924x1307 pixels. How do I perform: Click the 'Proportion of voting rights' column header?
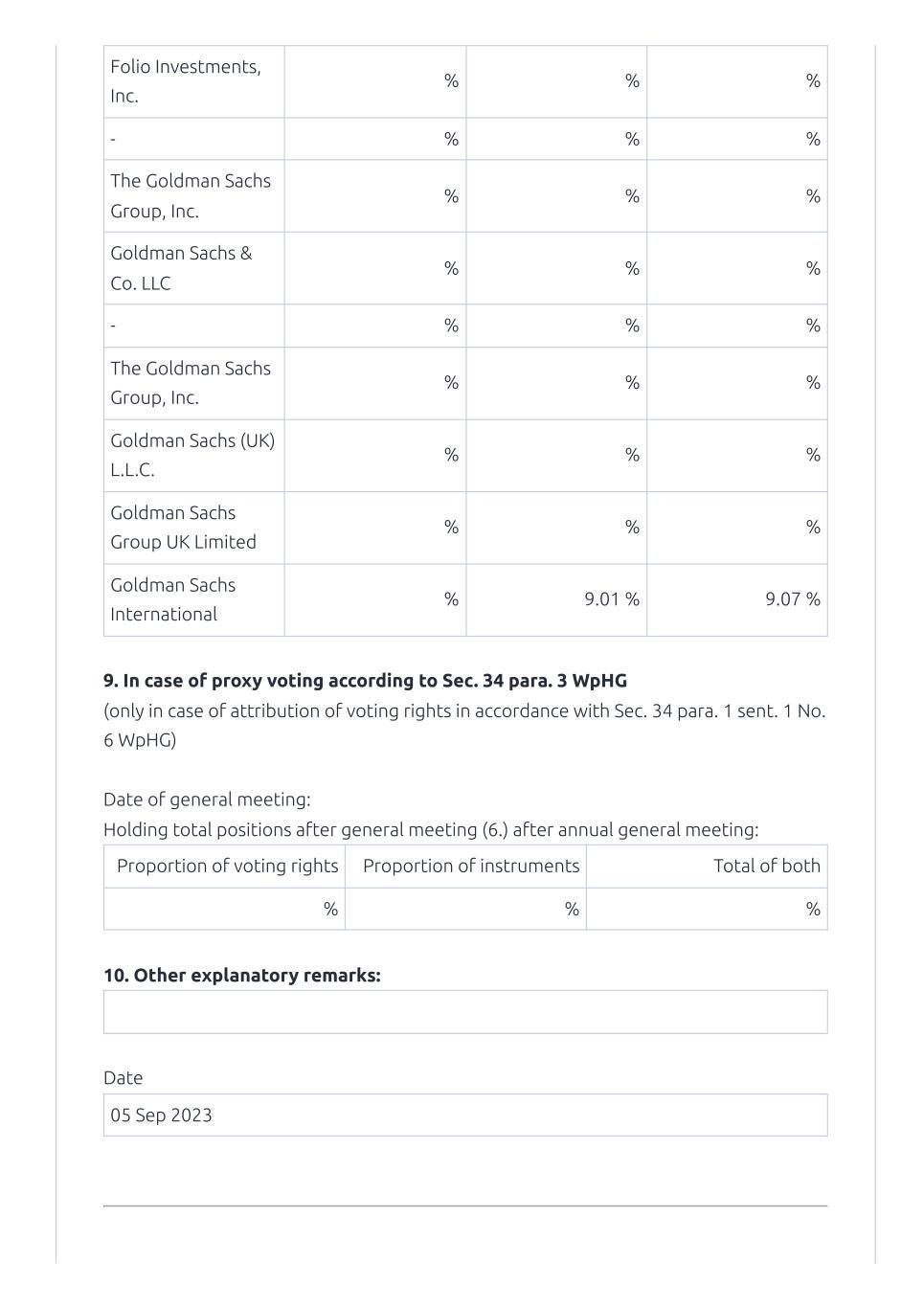pyautogui.click(x=225, y=866)
